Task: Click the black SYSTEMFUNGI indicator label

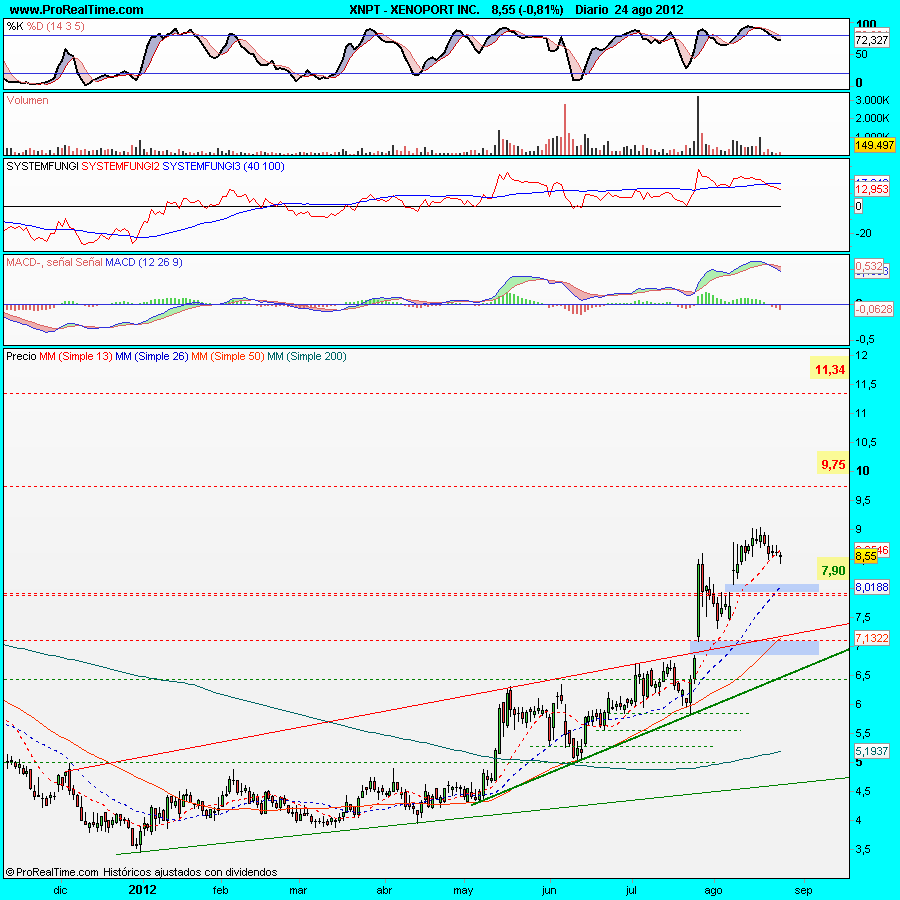Action: [x=42, y=166]
